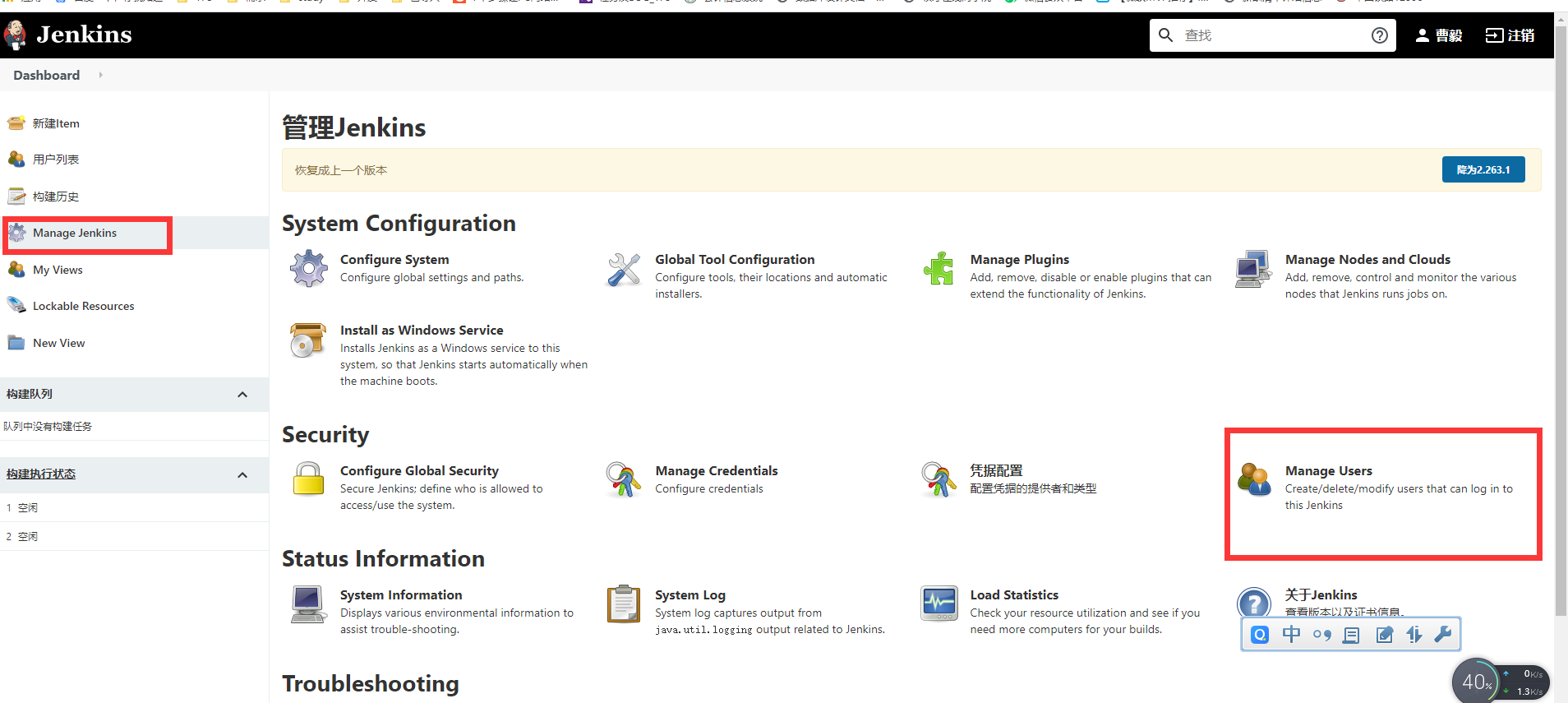Open 构建历史 in the sidebar

point(56,197)
